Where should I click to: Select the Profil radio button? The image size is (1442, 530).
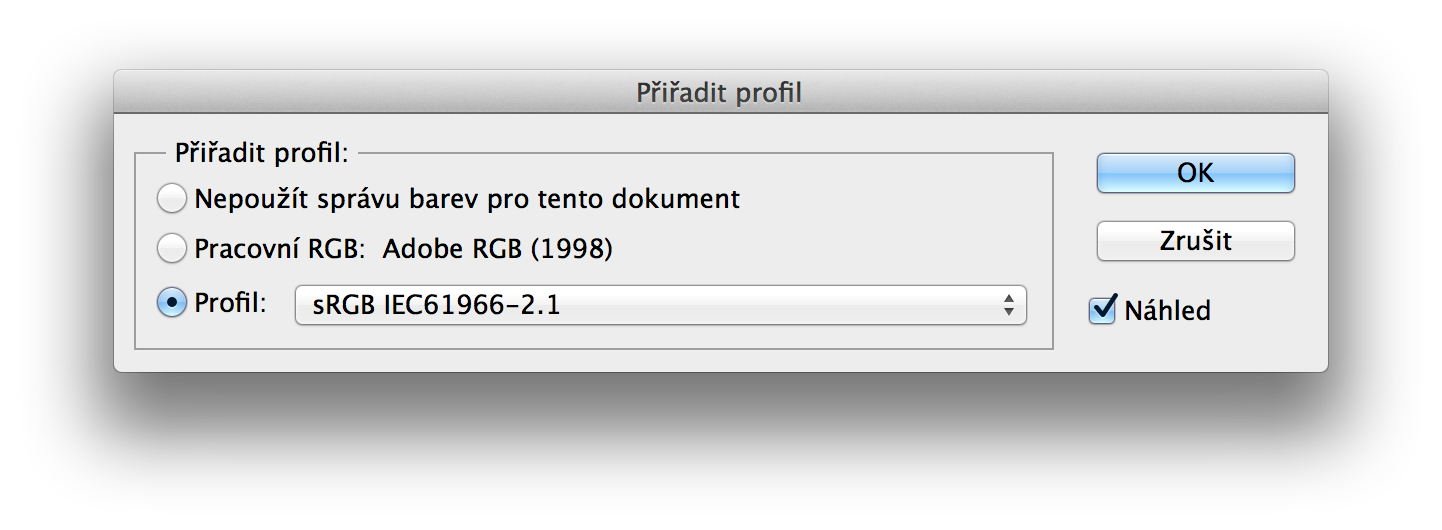click(172, 303)
